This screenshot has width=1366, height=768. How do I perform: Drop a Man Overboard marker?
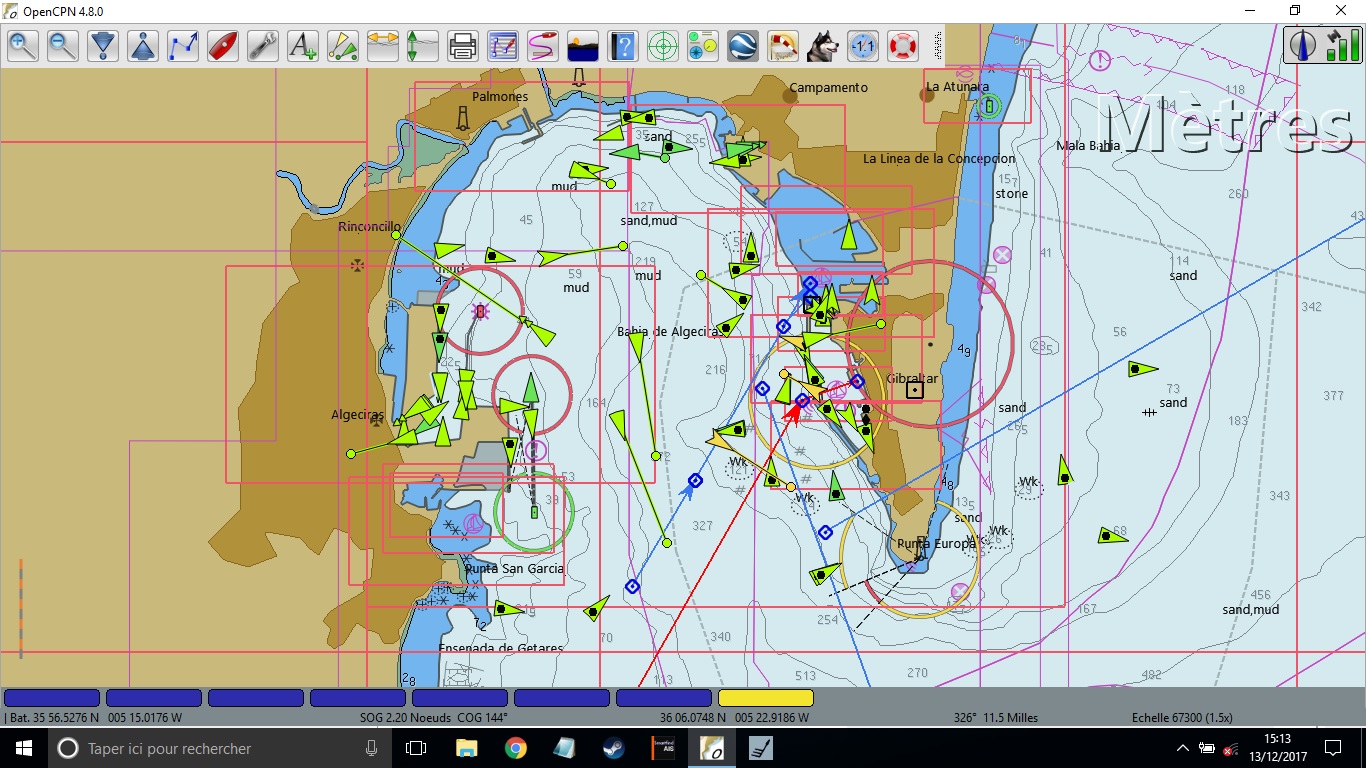[902, 45]
